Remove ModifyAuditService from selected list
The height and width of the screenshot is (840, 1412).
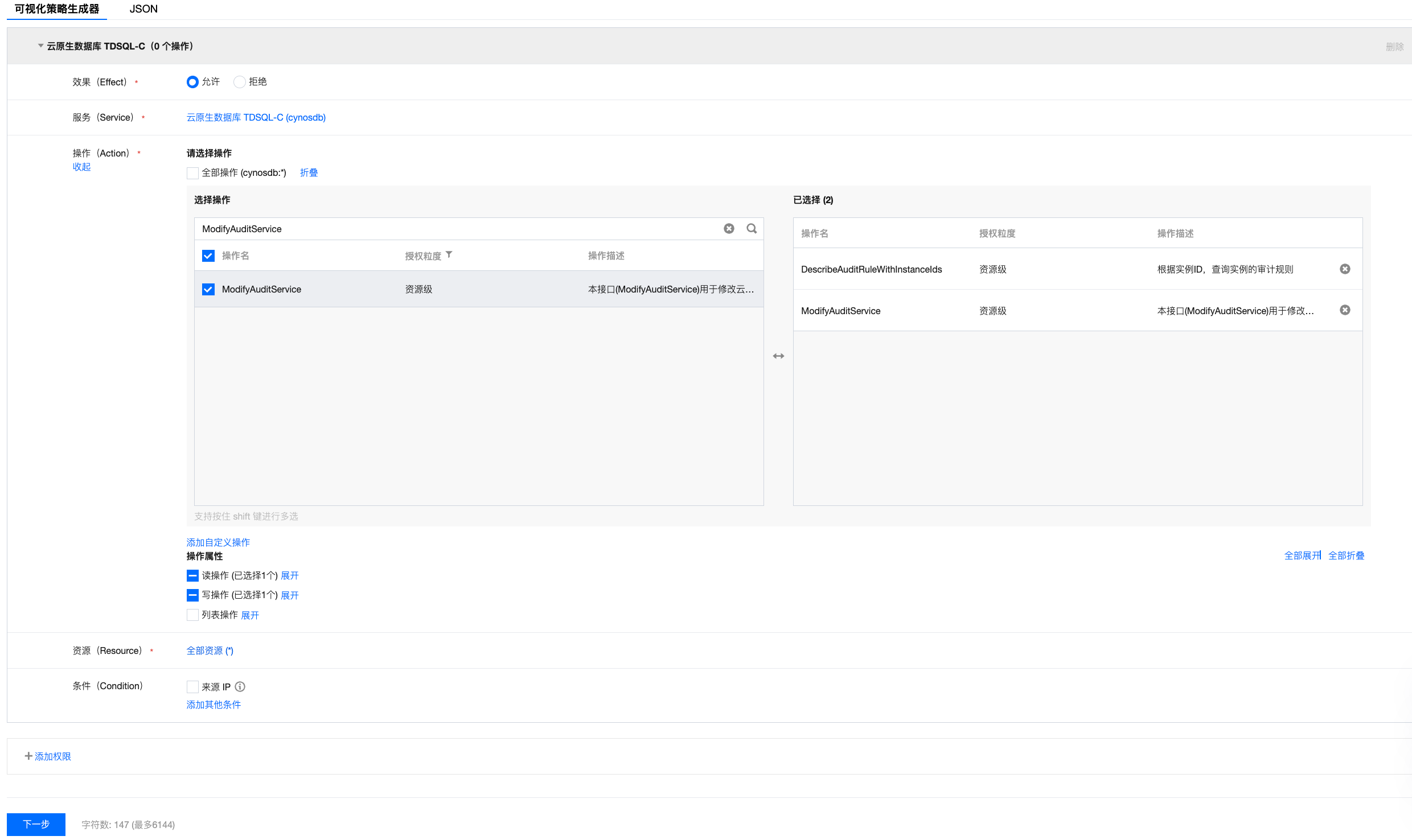pyautogui.click(x=1345, y=310)
